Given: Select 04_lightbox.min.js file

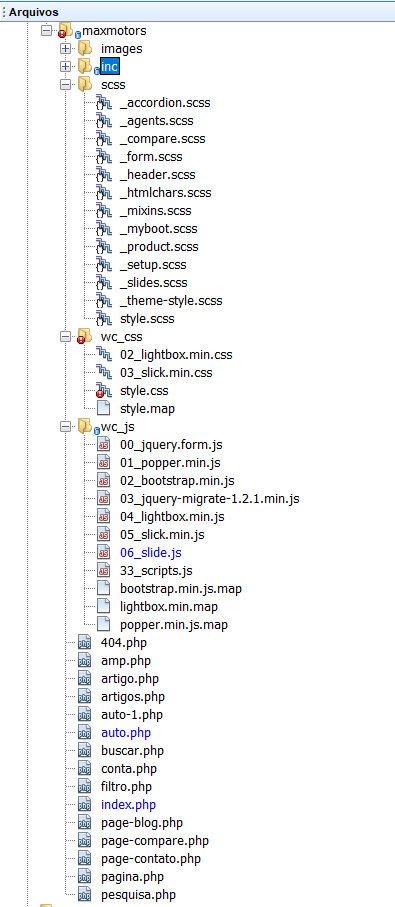Looking at the screenshot, I should pyautogui.click(x=172, y=516).
